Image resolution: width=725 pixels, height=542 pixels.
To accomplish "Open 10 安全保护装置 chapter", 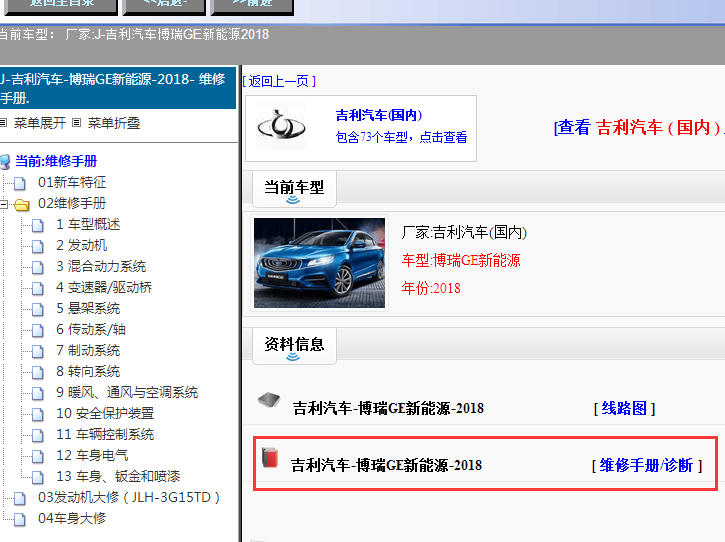I will [x=105, y=413].
